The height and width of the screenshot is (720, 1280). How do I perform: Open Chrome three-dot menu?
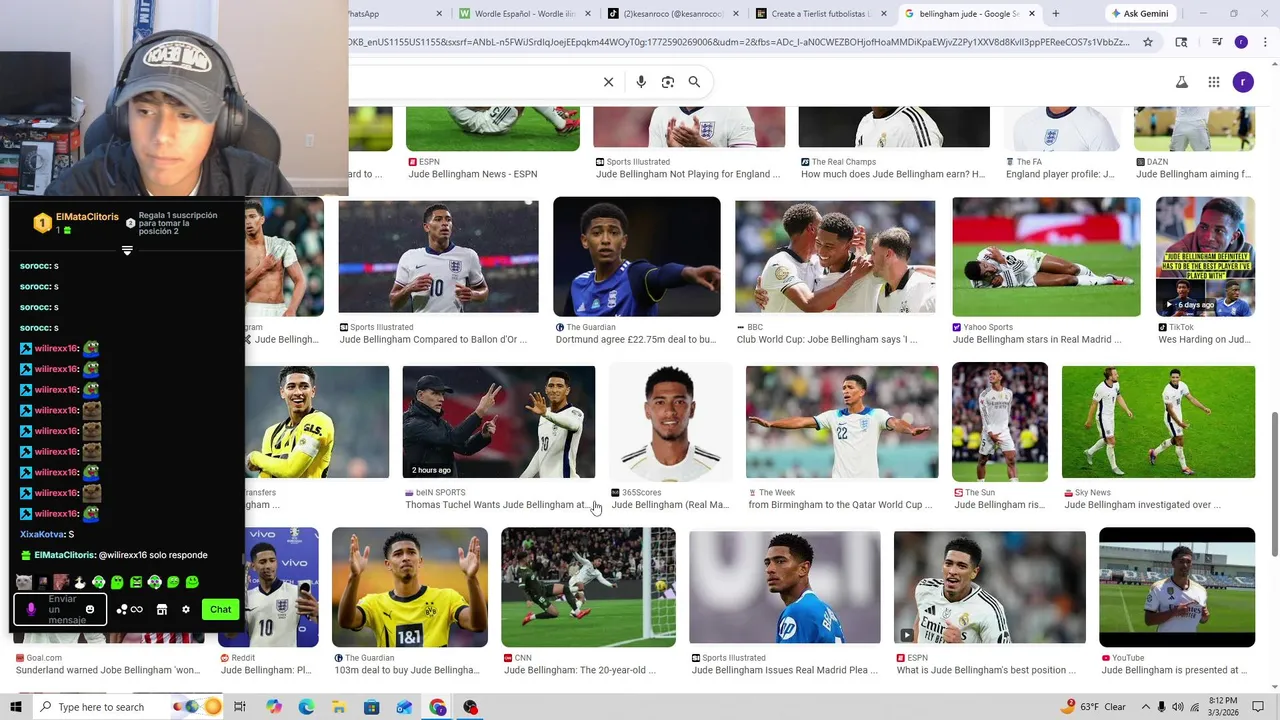point(1265,42)
